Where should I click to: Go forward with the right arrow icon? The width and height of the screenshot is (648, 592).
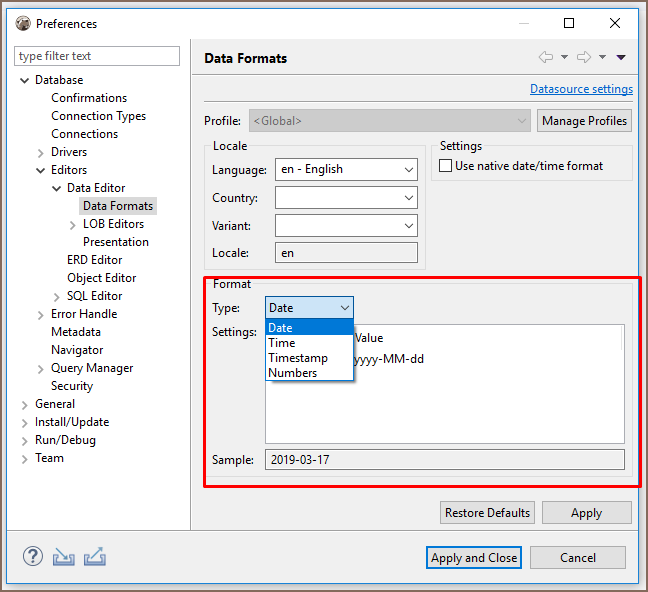click(584, 57)
